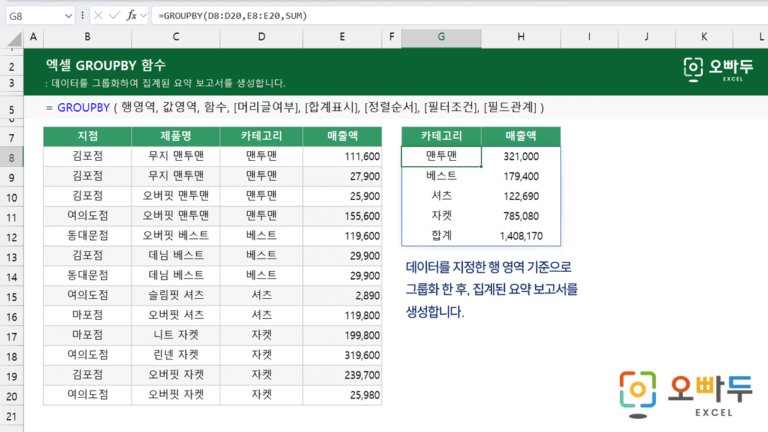Select the 오버핏 셔츠 product cell
This screenshot has height=432, width=768.
point(176,315)
